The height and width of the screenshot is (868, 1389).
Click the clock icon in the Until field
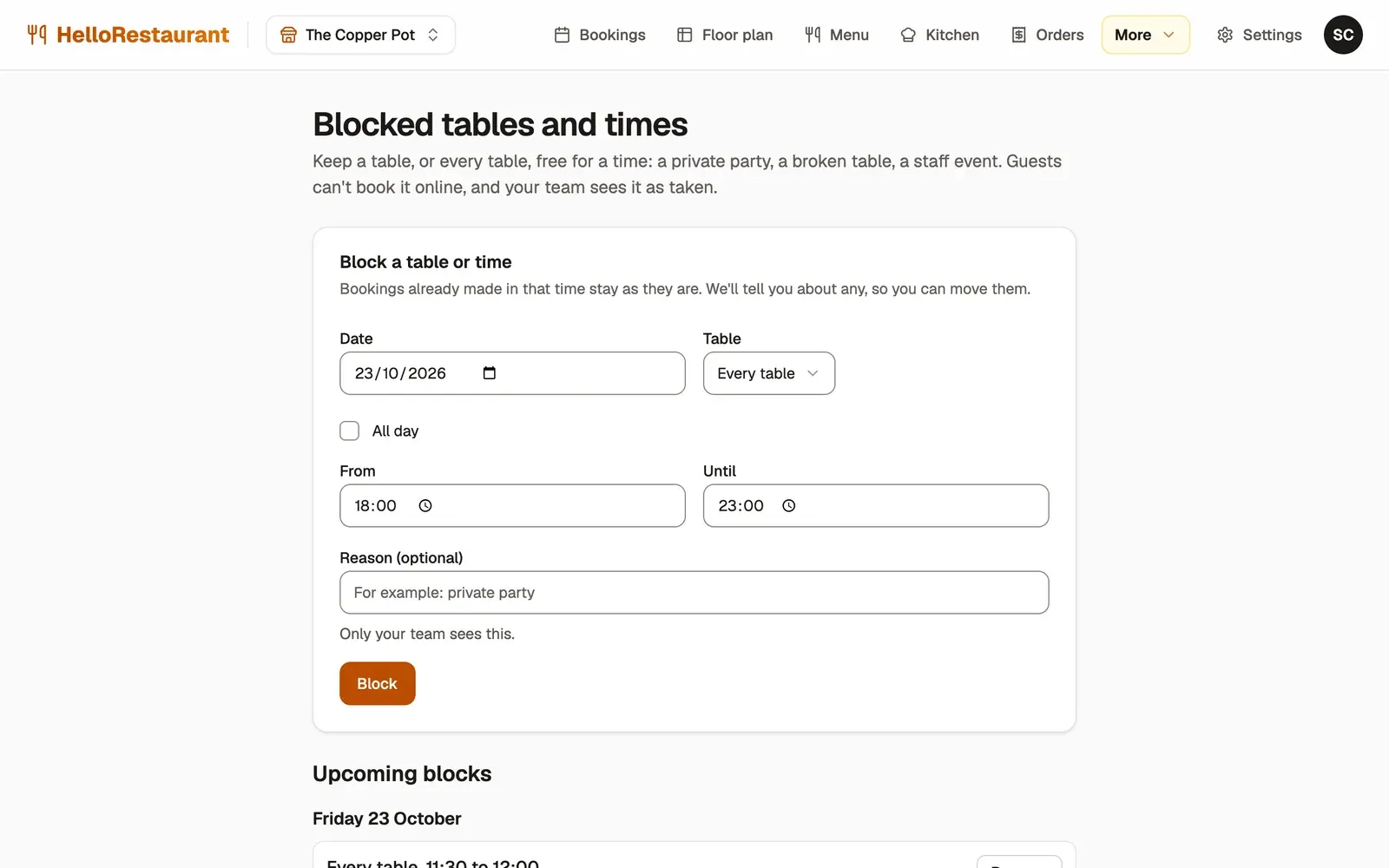(788, 506)
